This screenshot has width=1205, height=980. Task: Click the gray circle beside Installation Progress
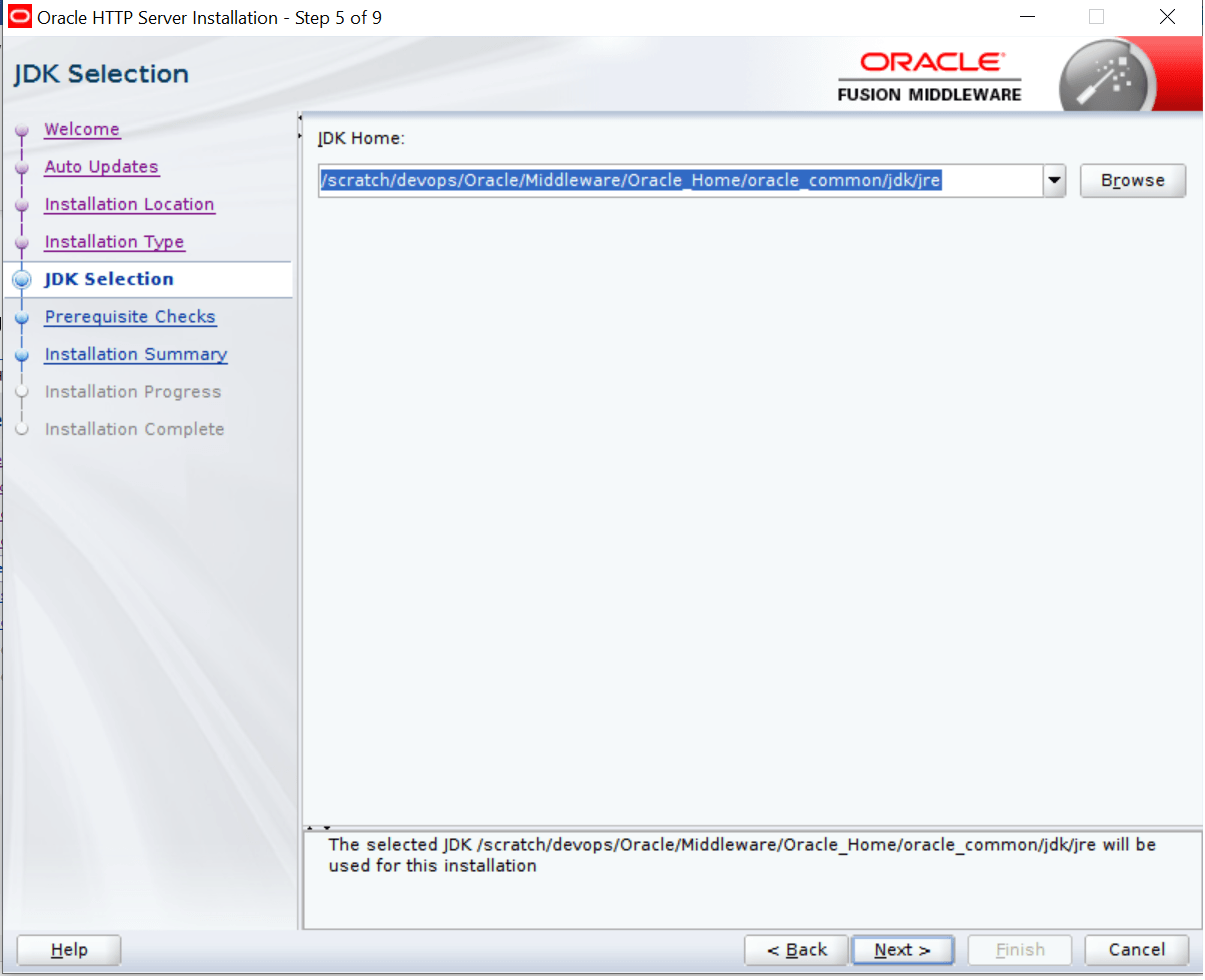coord(22,391)
